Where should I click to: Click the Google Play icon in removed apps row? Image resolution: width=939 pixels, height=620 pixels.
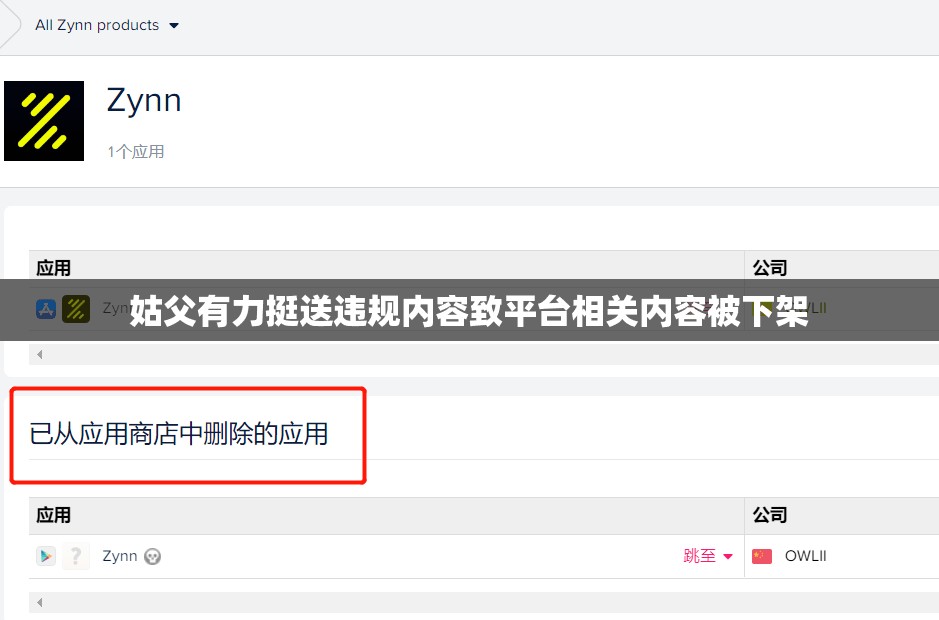(46, 557)
